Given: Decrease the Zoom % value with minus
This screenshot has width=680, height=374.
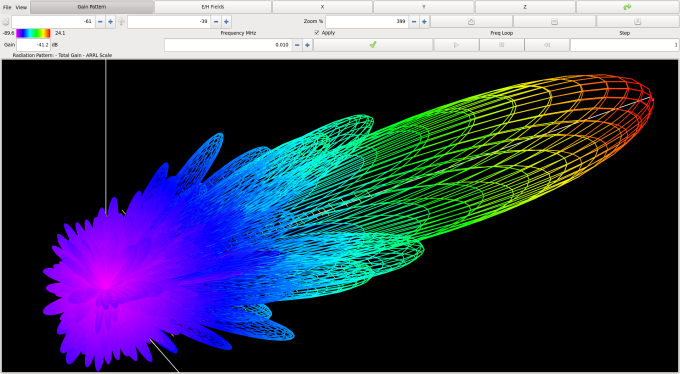Looking at the screenshot, I should tap(414, 22).
